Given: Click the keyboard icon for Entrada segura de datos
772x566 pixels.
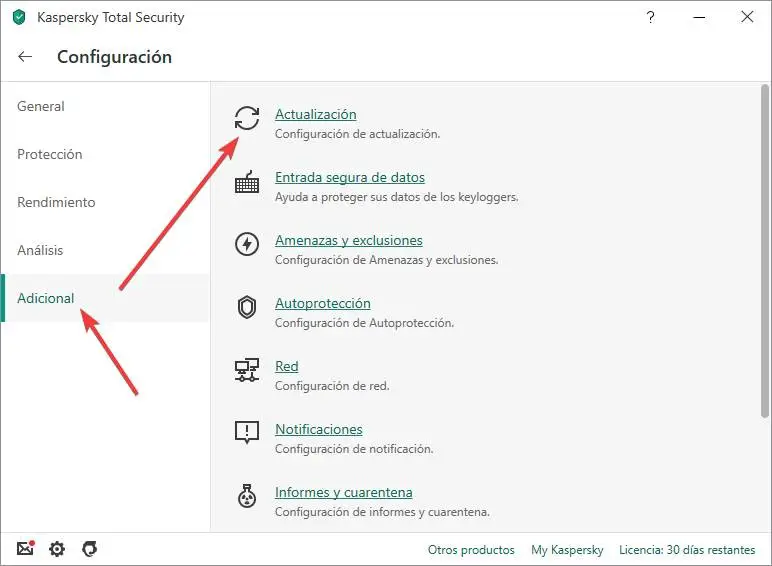Looking at the screenshot, I should click(x=247, y=182).
